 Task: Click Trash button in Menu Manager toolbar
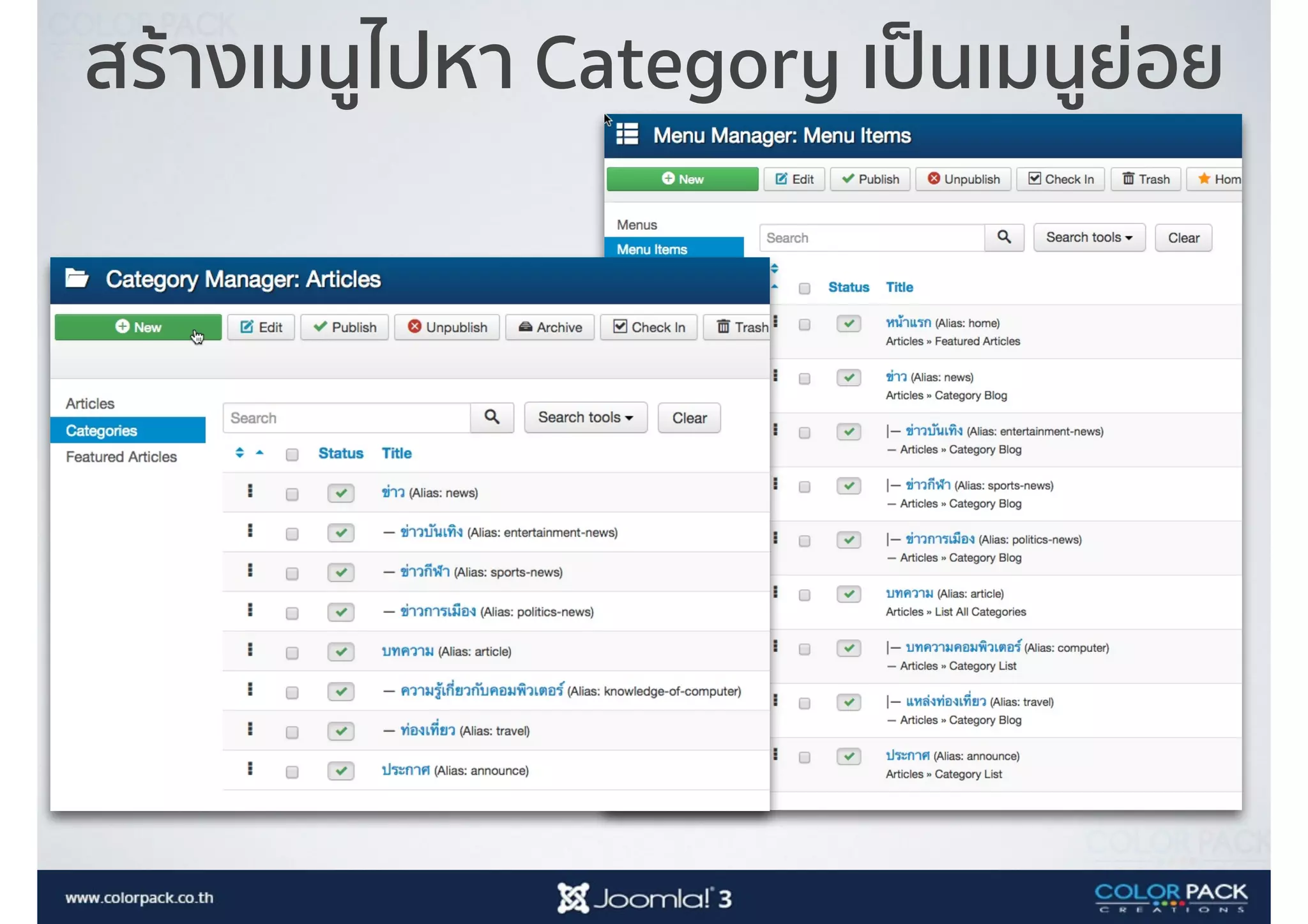[1146, 179]
